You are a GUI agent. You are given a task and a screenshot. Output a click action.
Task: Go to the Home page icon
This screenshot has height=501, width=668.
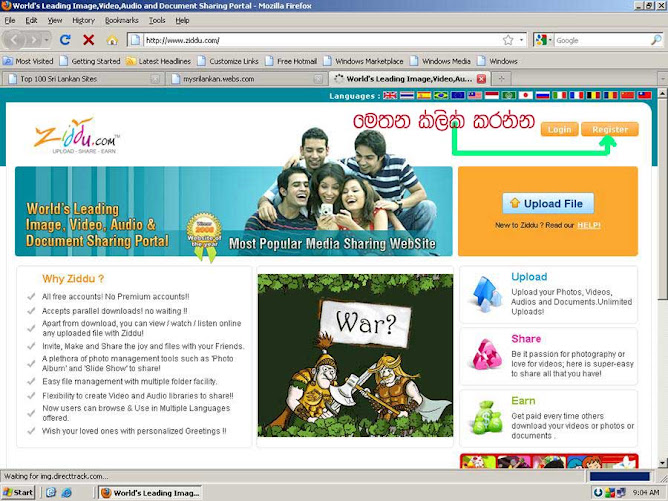click(x=112, y=40)
